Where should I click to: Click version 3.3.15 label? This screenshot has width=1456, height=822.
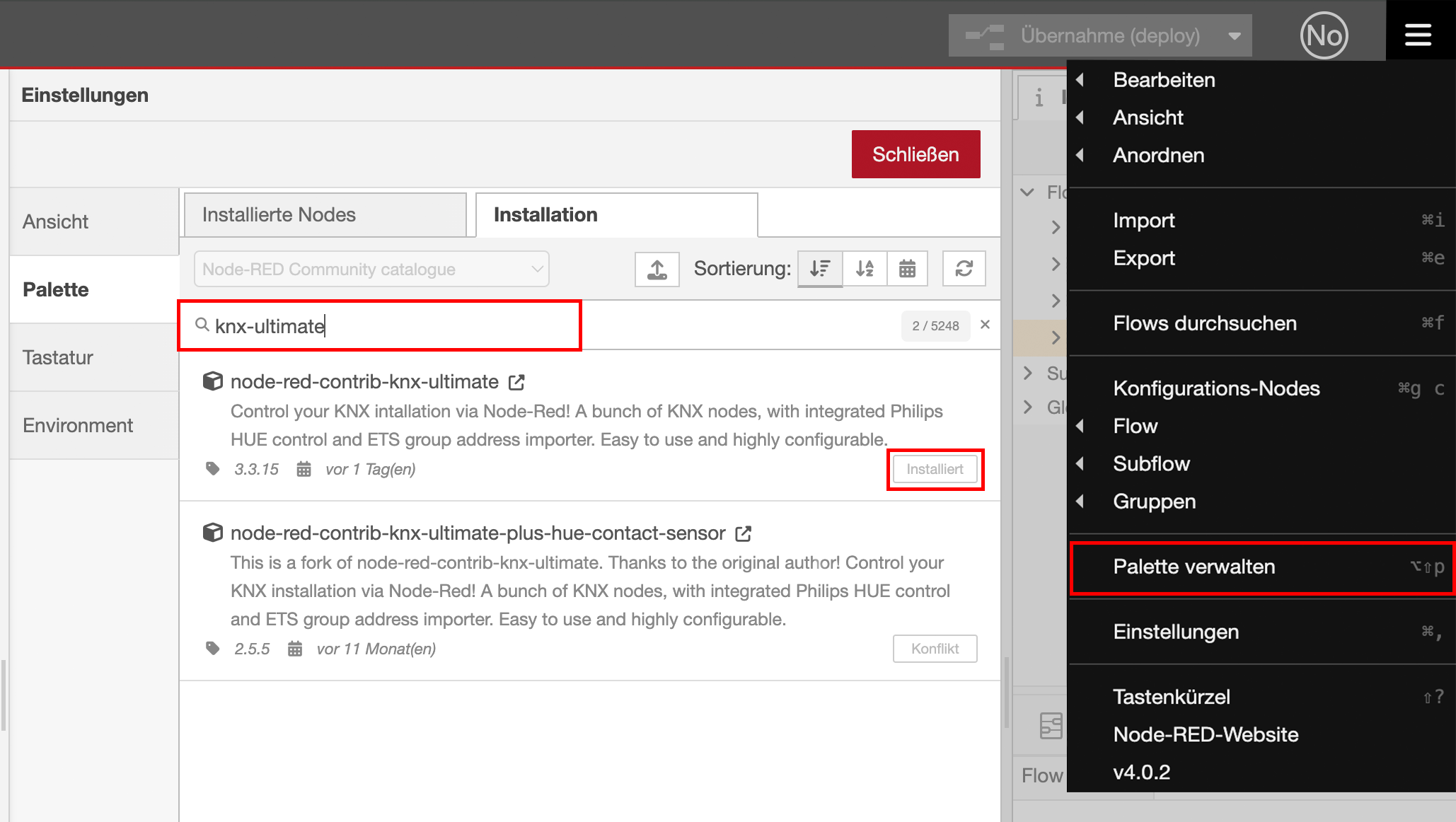click(256, 469)
